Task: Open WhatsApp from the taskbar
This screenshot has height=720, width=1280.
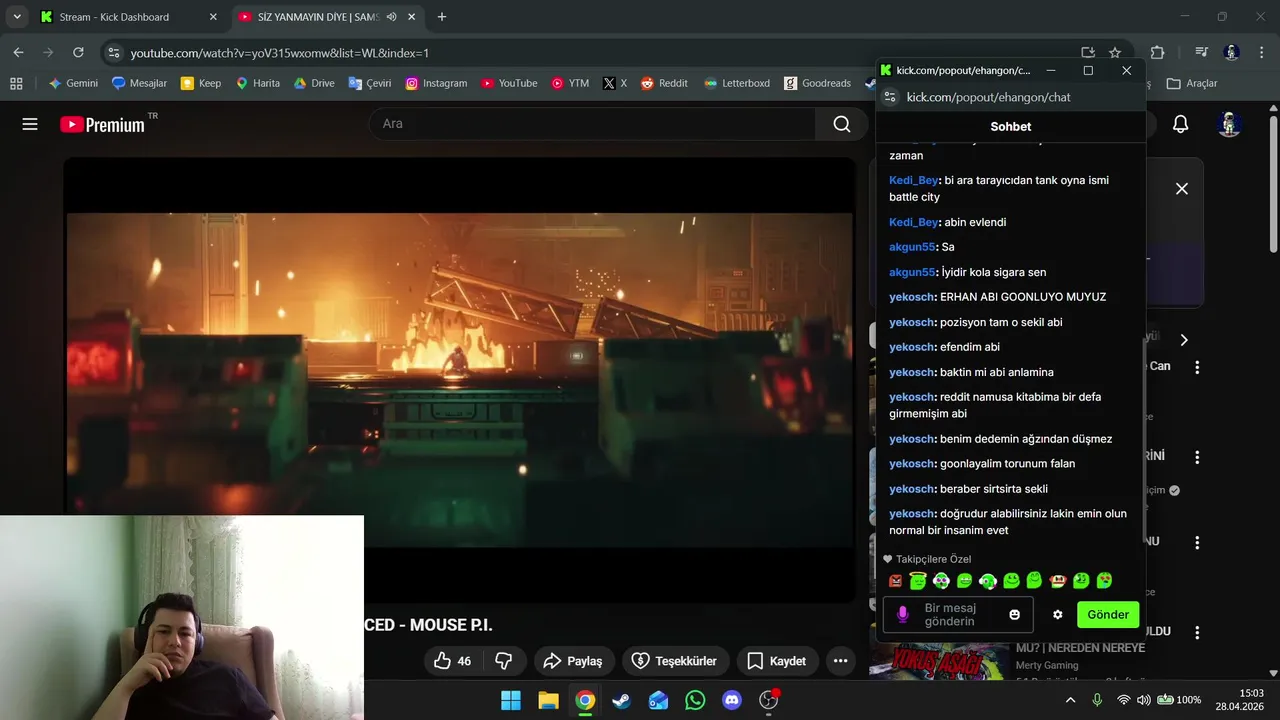Action: click(x=695, y=700)
